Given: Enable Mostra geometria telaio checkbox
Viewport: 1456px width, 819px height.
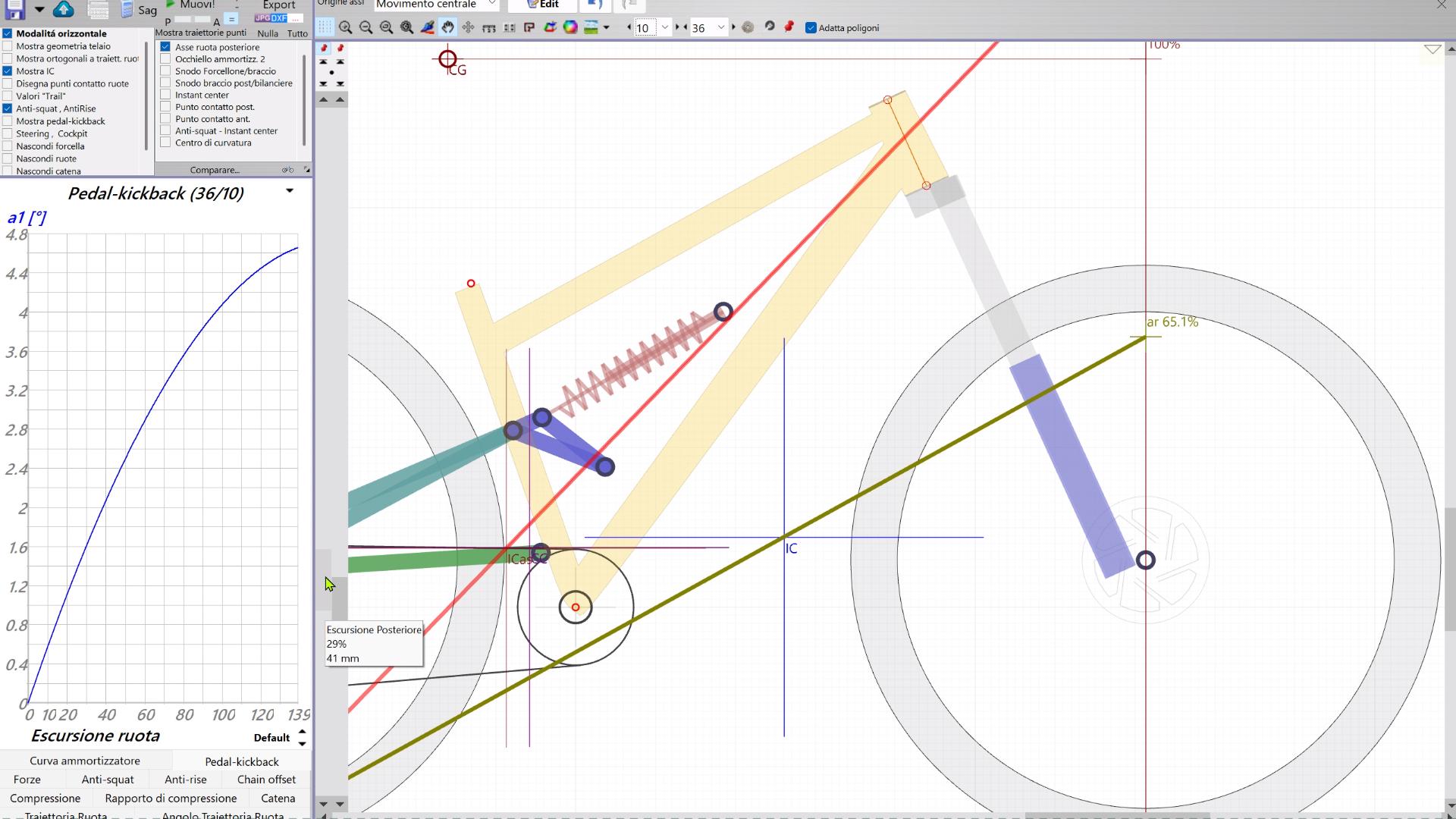Looking at the screenshot, I should [x=8, y=46].
